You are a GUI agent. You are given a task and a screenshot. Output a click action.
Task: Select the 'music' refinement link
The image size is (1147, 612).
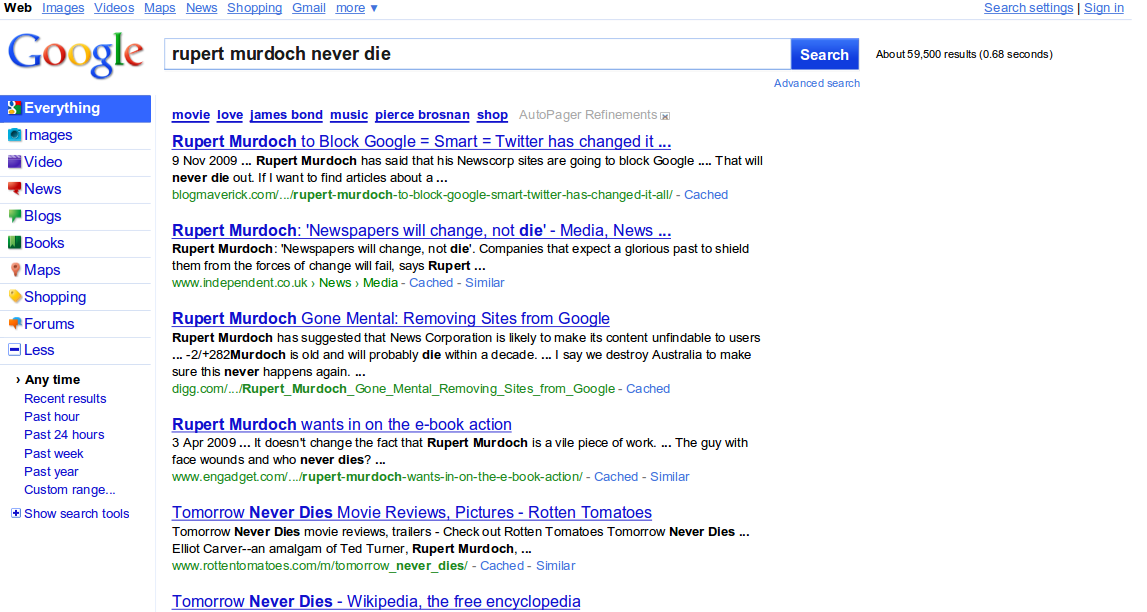349,115
